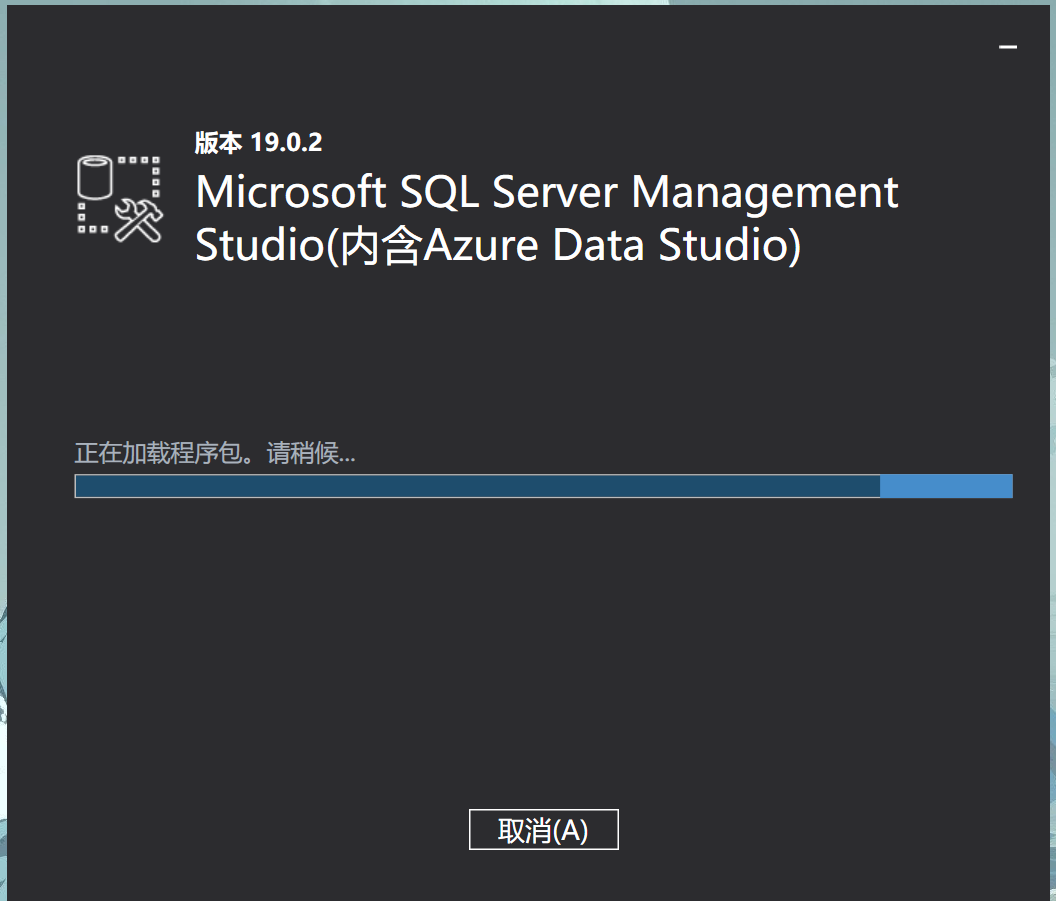1056x901 pixels.
Task: Click the 版本 word before the version number
Action: (218, 142)
